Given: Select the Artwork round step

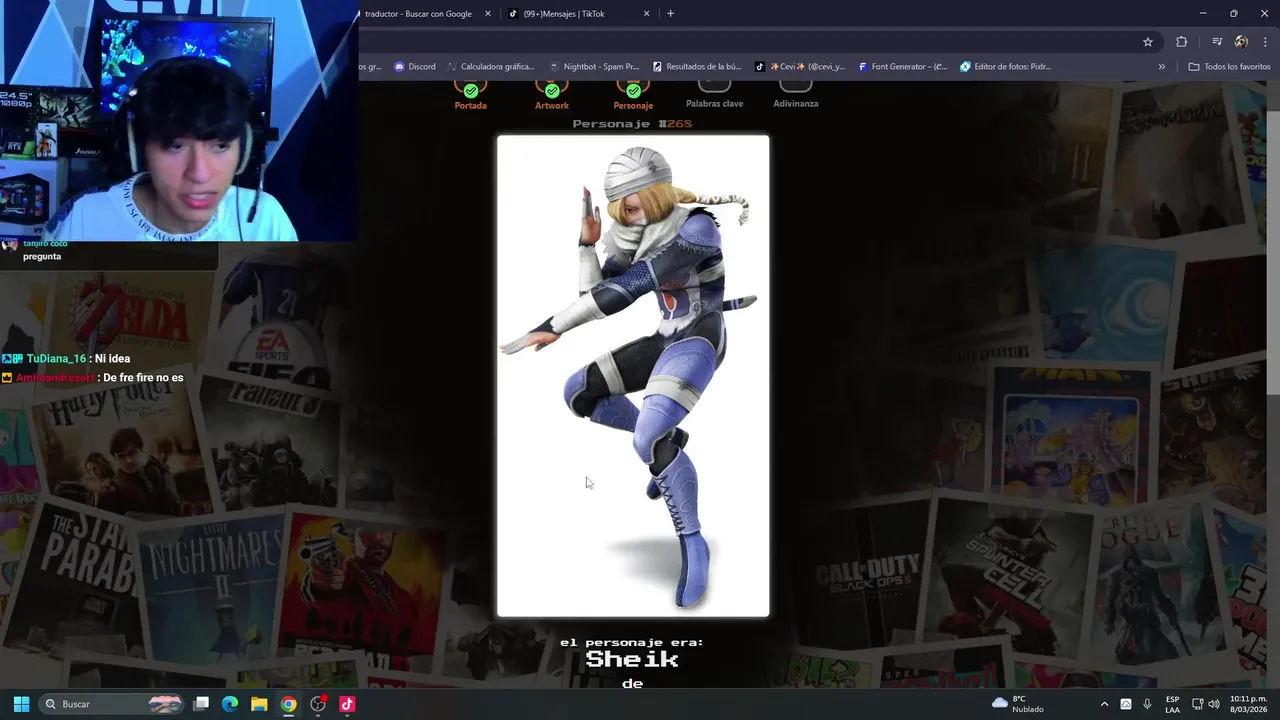Looking at the screenshot, I should click(551, 94).
